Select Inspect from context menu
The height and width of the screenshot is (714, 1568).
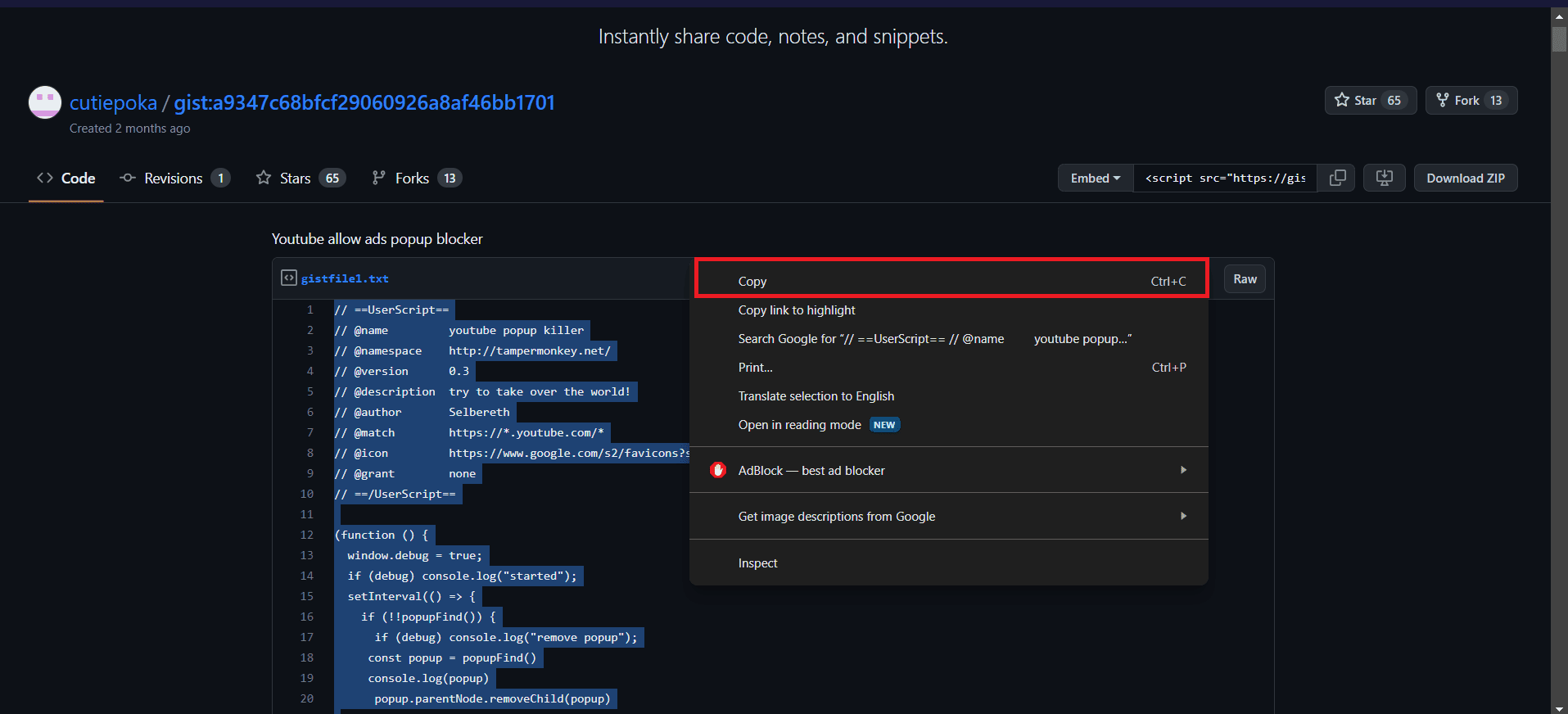click(x=949, y=563)
